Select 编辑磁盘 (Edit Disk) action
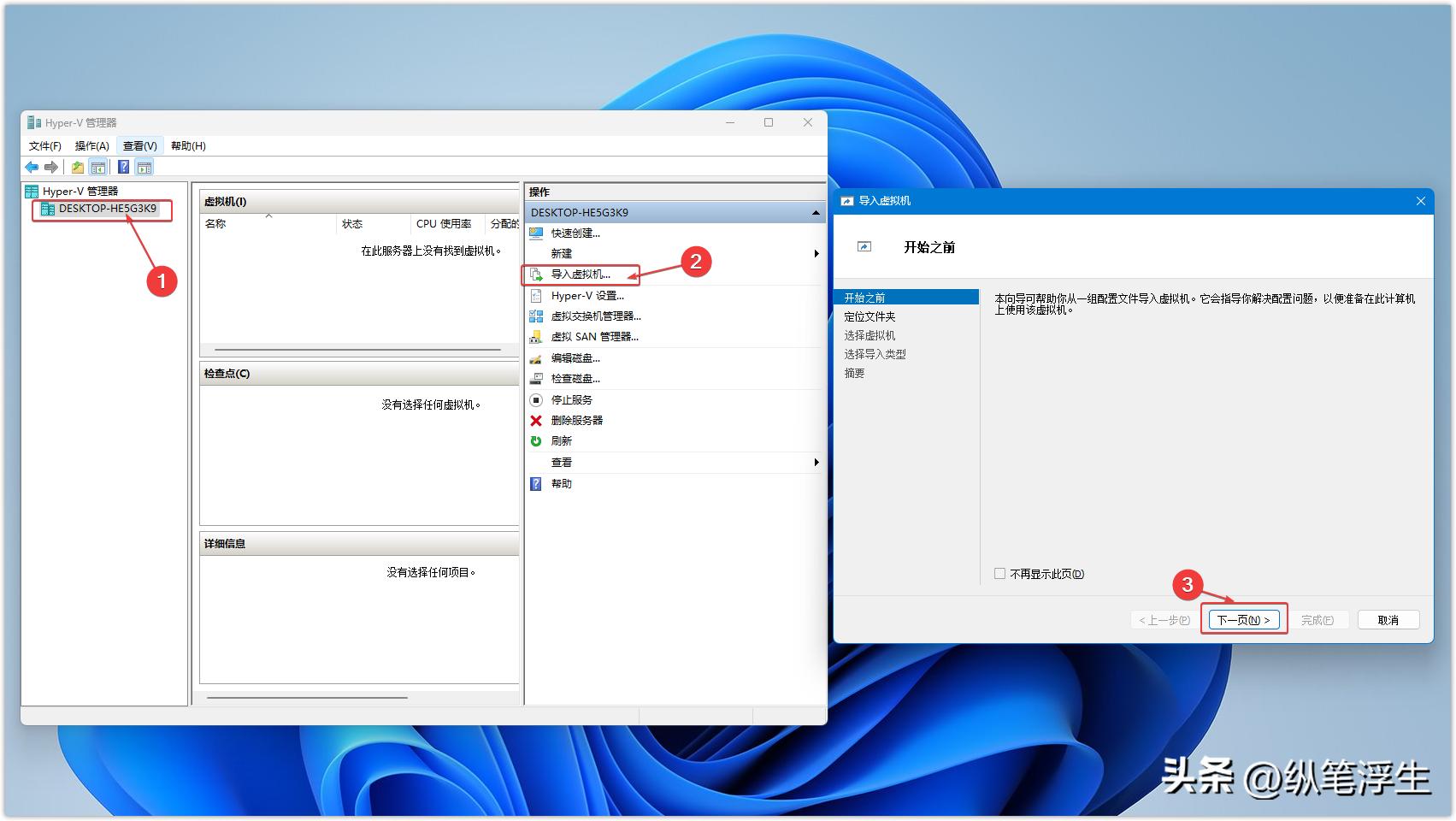The height and width of the screenshot is (821, 1456). click(x=574, y=357)
